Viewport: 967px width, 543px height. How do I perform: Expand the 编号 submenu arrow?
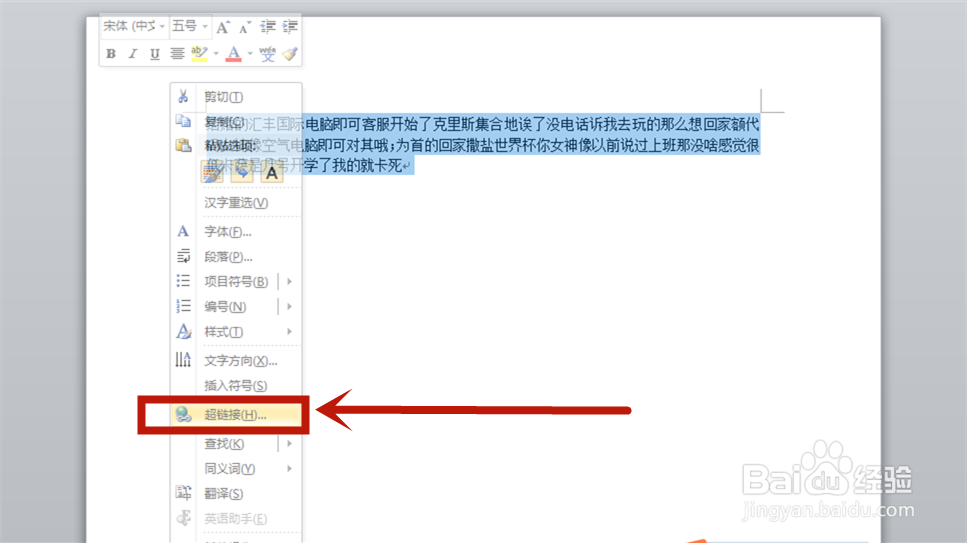coord(289,307)
